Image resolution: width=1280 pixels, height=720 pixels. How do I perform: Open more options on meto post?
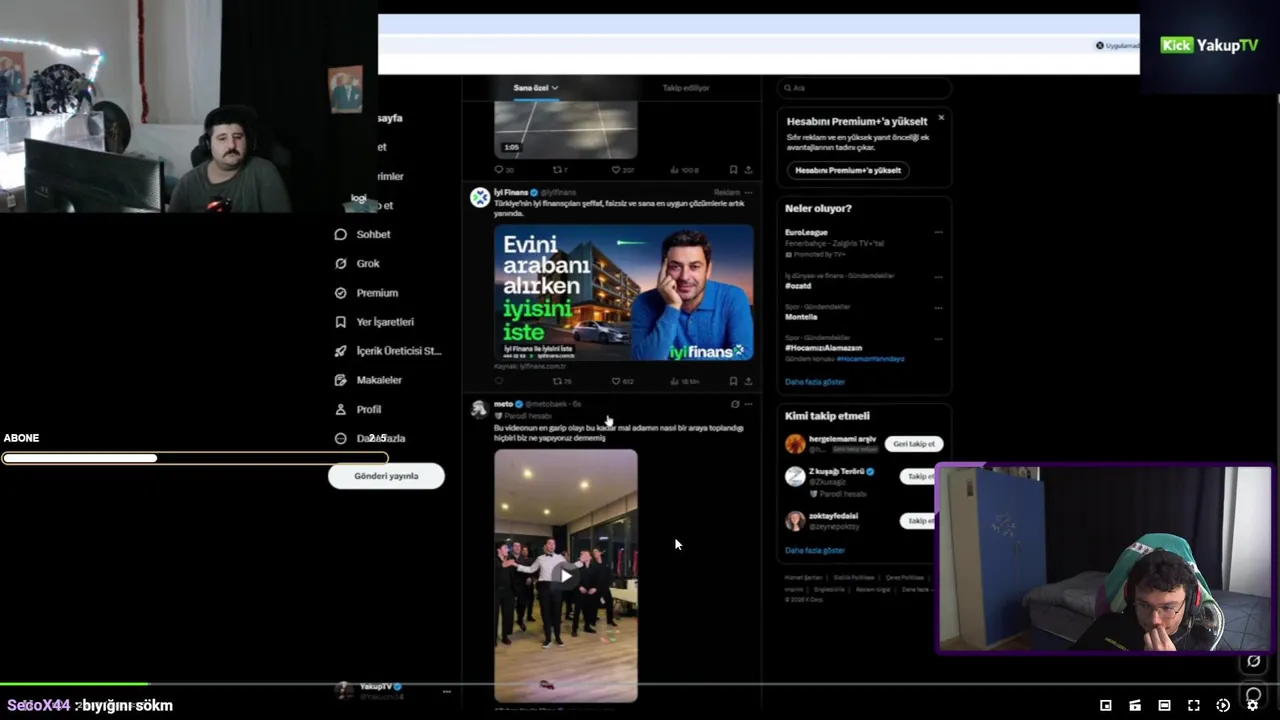(x=748, y=404)
